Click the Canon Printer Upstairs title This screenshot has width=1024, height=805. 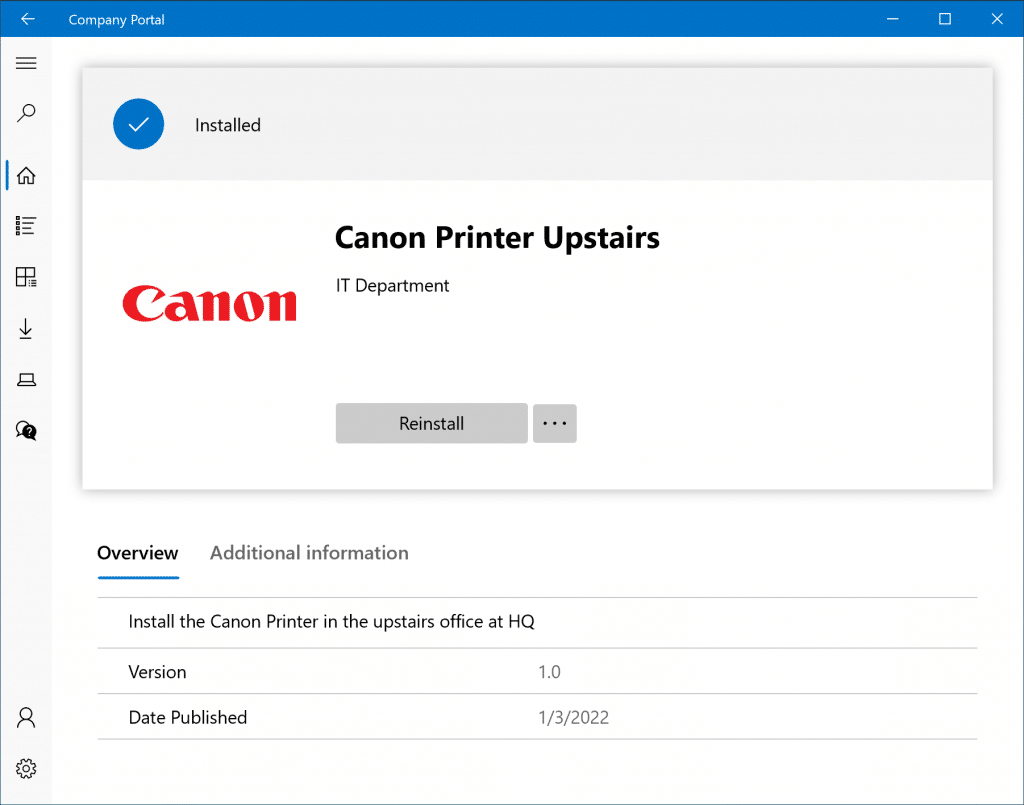coord(497,238)
